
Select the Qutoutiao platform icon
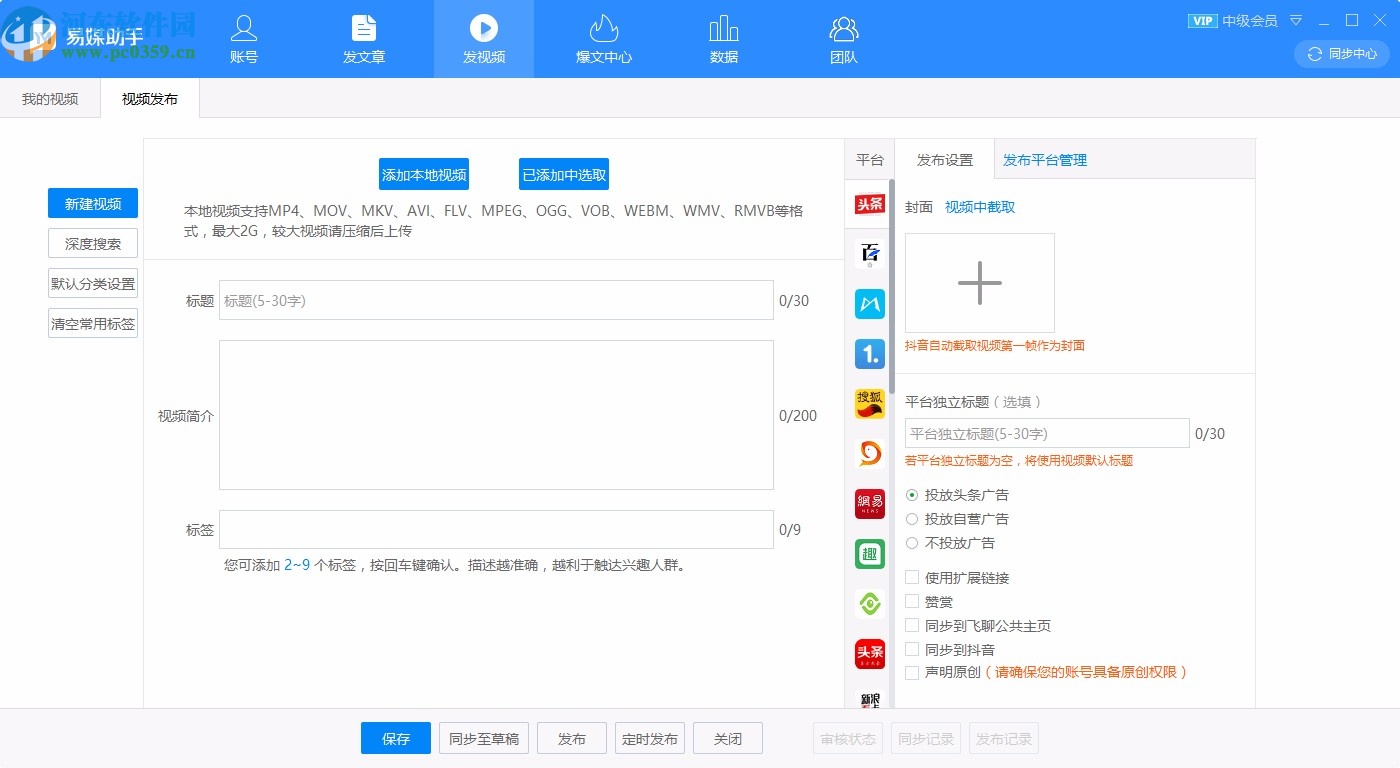(868, 553)
